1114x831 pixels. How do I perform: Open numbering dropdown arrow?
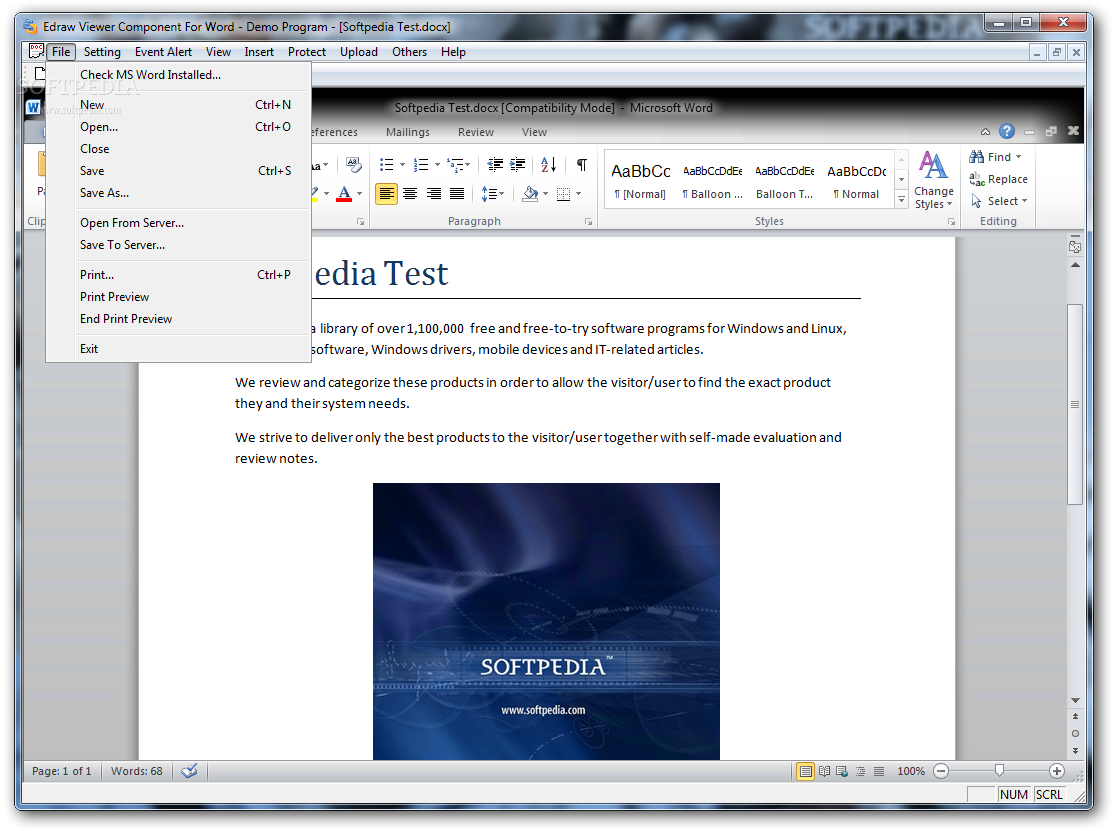tap(437, 165)
